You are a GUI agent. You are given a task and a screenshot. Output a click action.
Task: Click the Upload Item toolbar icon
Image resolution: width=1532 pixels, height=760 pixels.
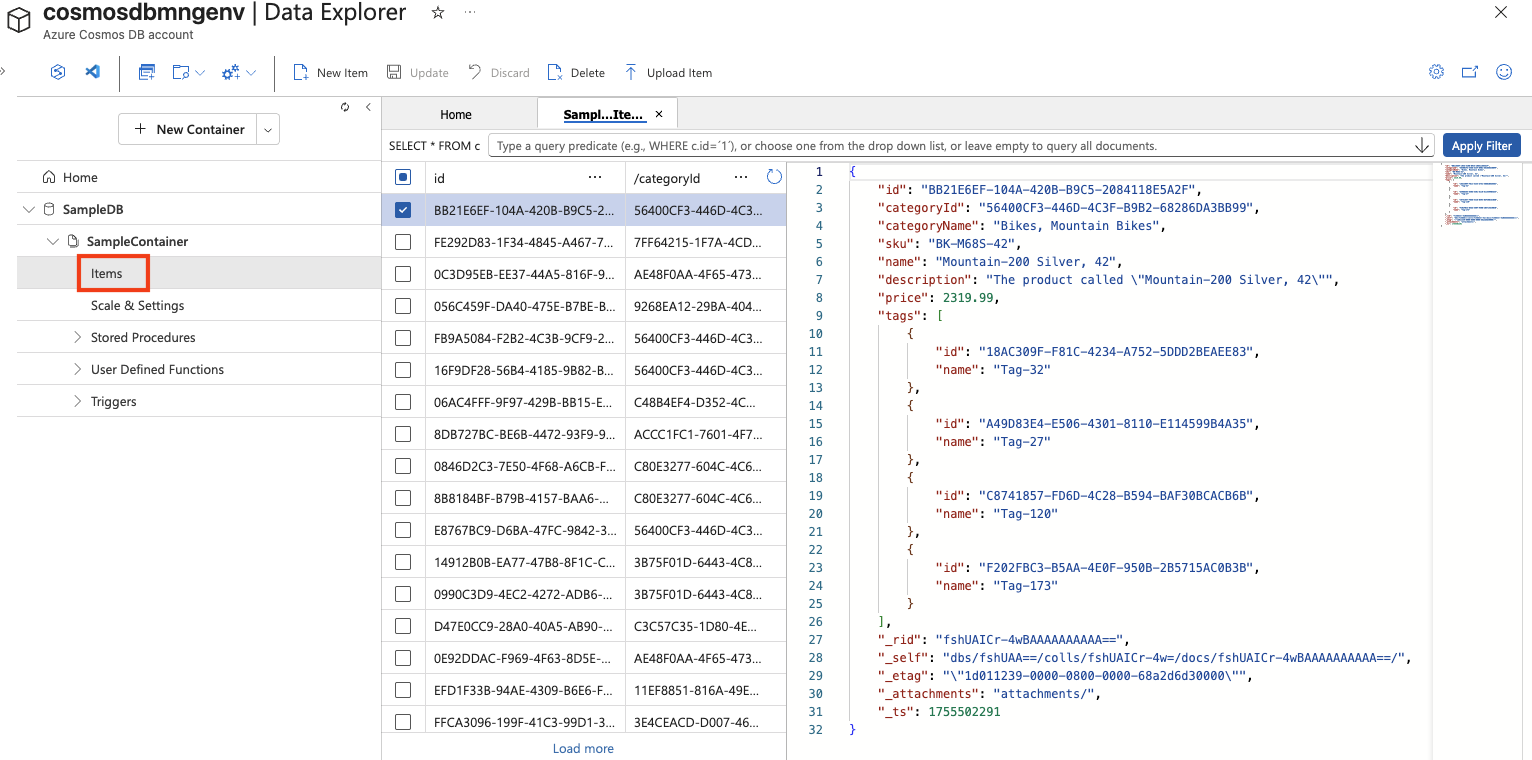631,72
